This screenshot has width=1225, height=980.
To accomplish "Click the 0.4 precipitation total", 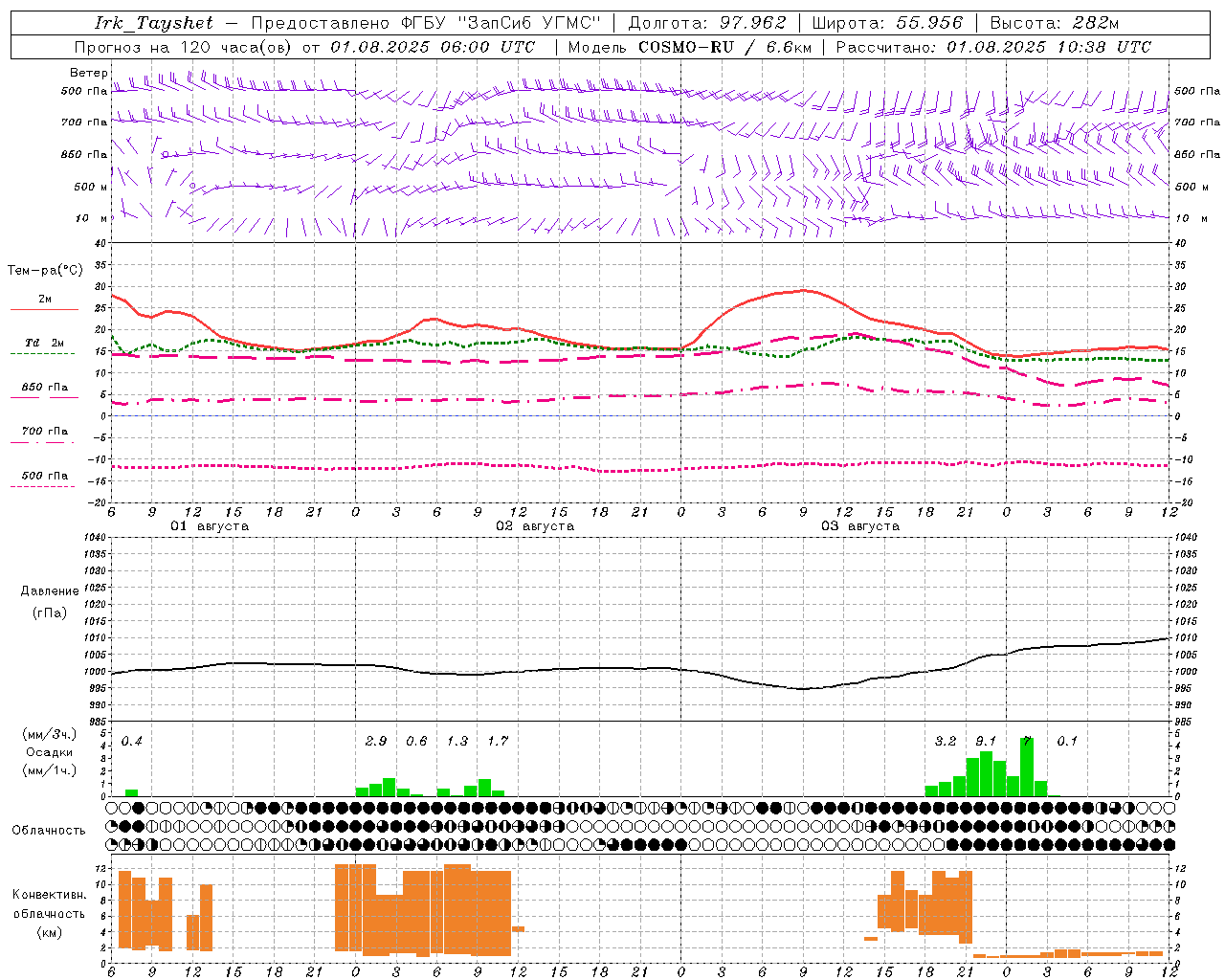I will [x=132, y=741].
